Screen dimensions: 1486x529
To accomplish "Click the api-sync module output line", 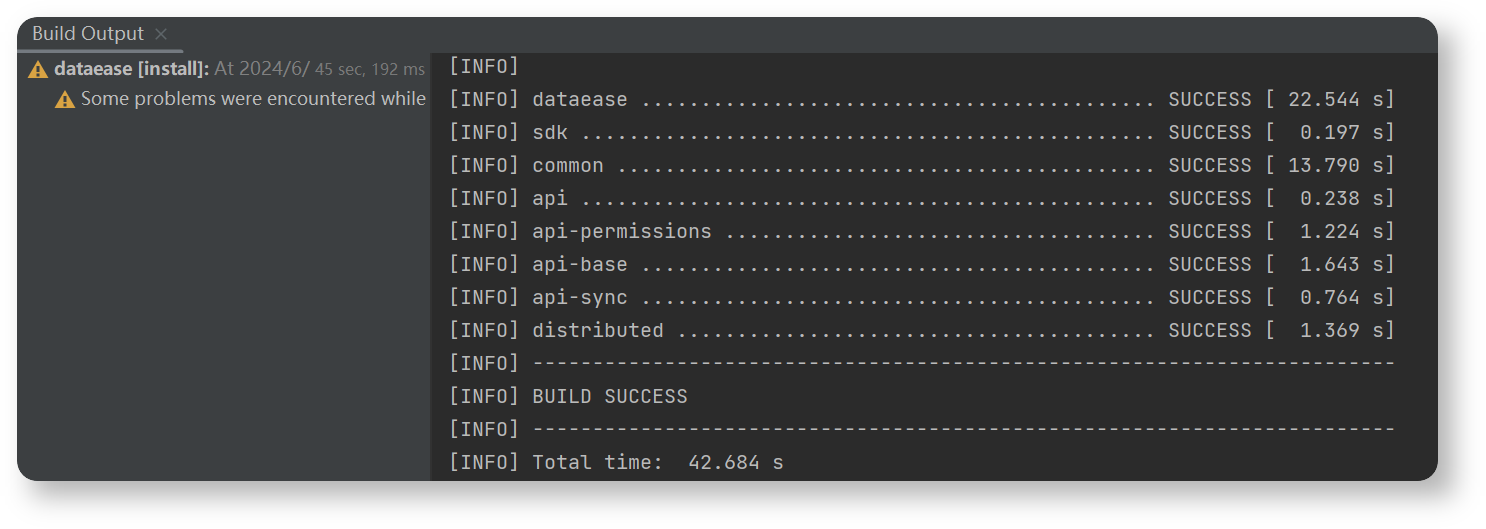I will point(920,298).
